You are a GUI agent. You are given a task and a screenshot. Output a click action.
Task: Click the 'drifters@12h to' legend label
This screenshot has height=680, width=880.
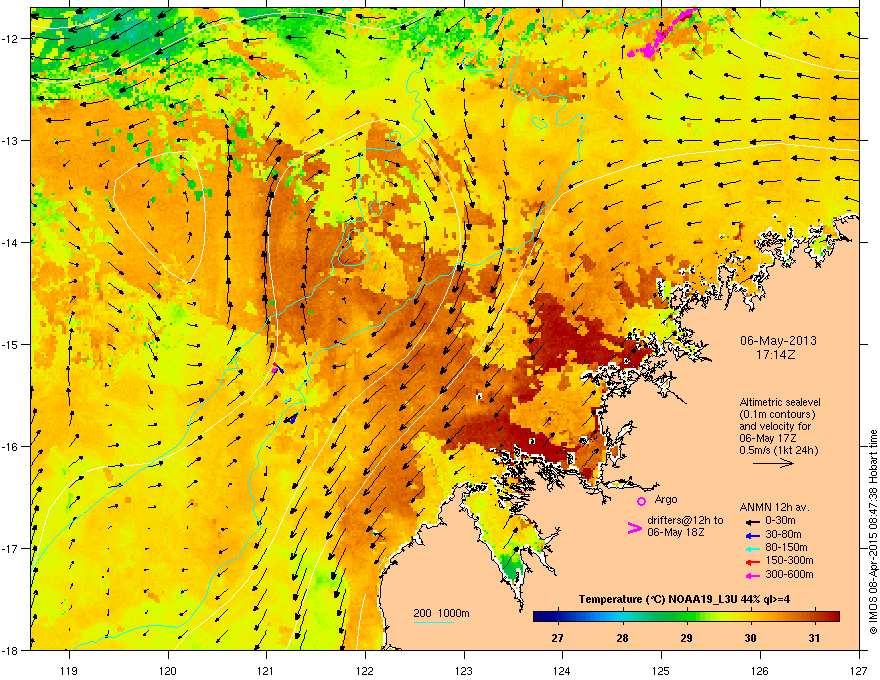(685, 521)
